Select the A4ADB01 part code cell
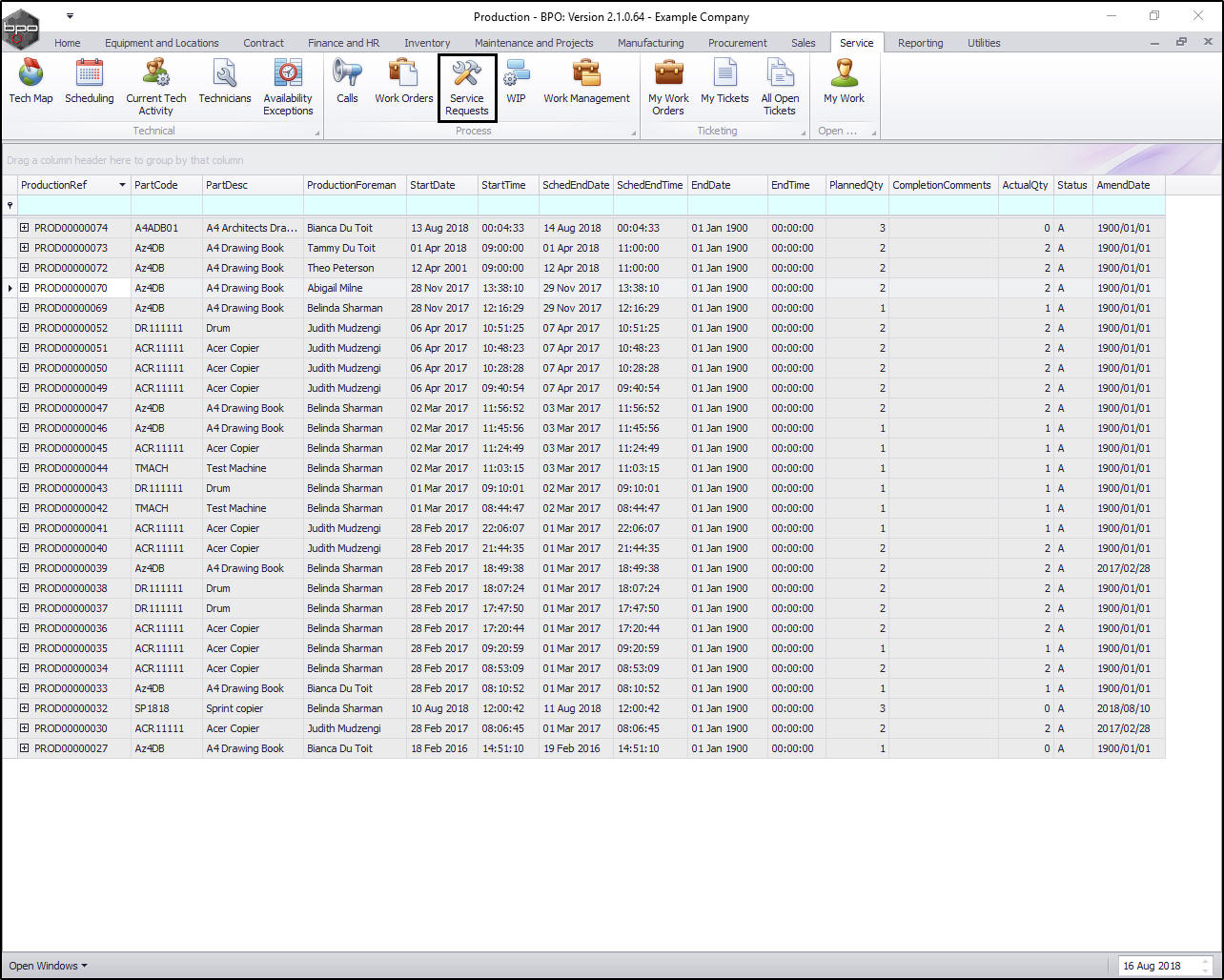 (x=167, y=228)
